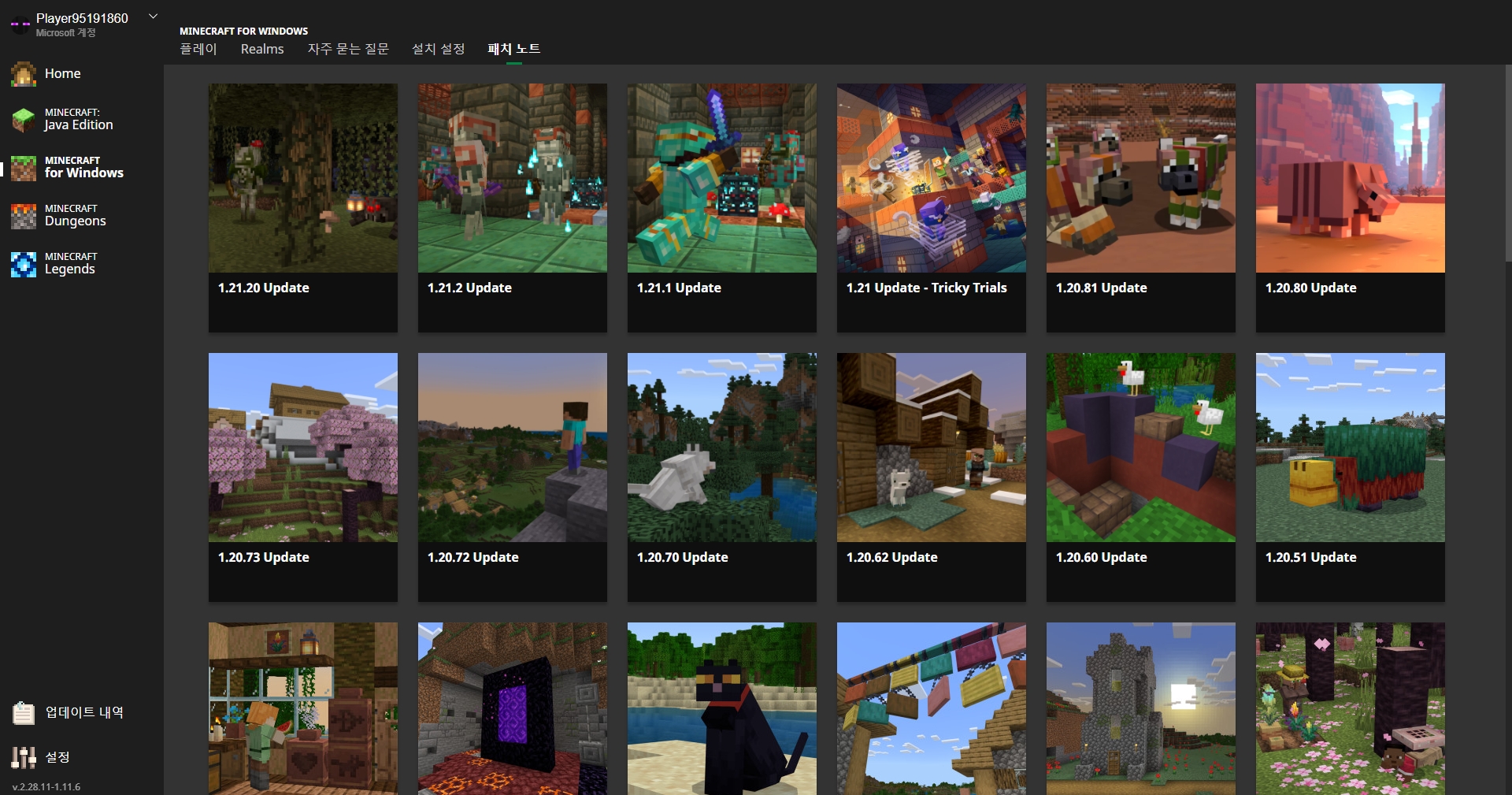
Task: Open the 설치 설정 tab
Action: 439,49
